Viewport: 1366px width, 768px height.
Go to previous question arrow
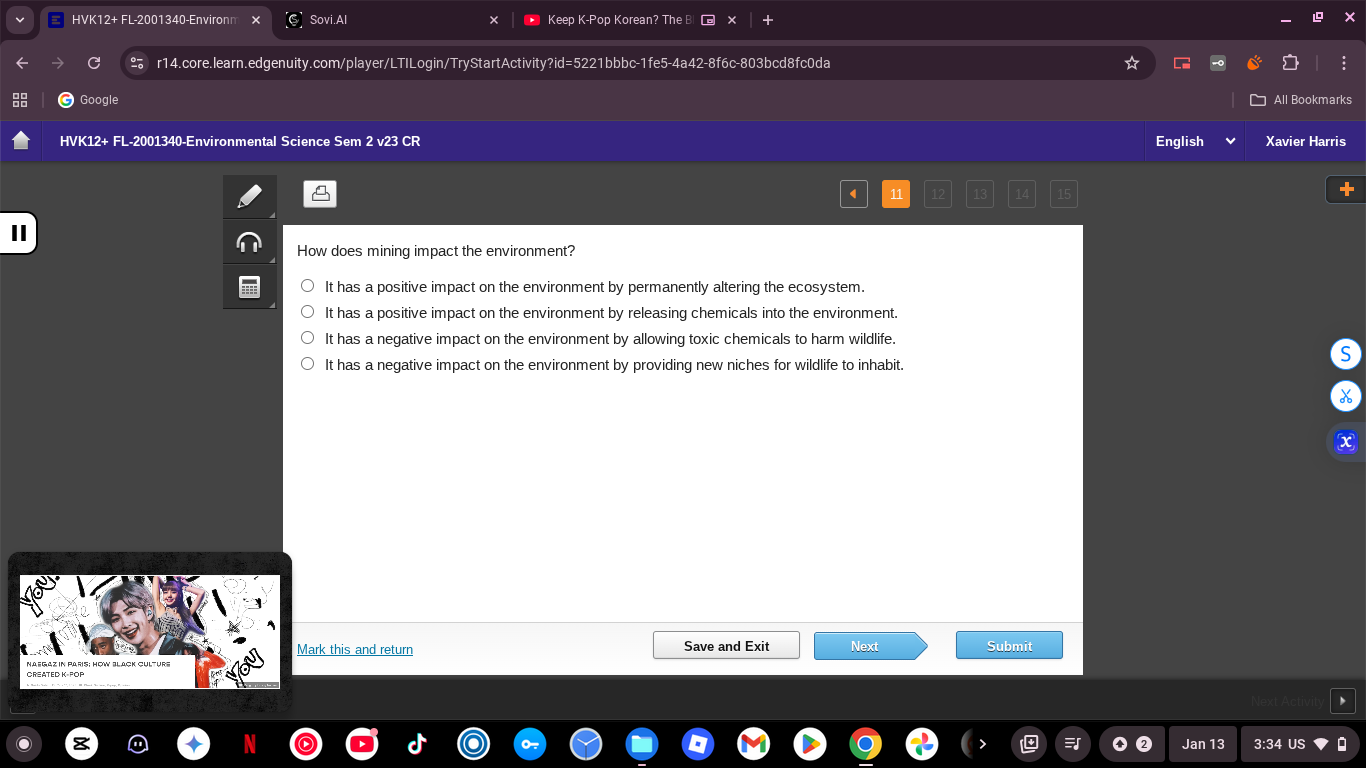(853, 194)
